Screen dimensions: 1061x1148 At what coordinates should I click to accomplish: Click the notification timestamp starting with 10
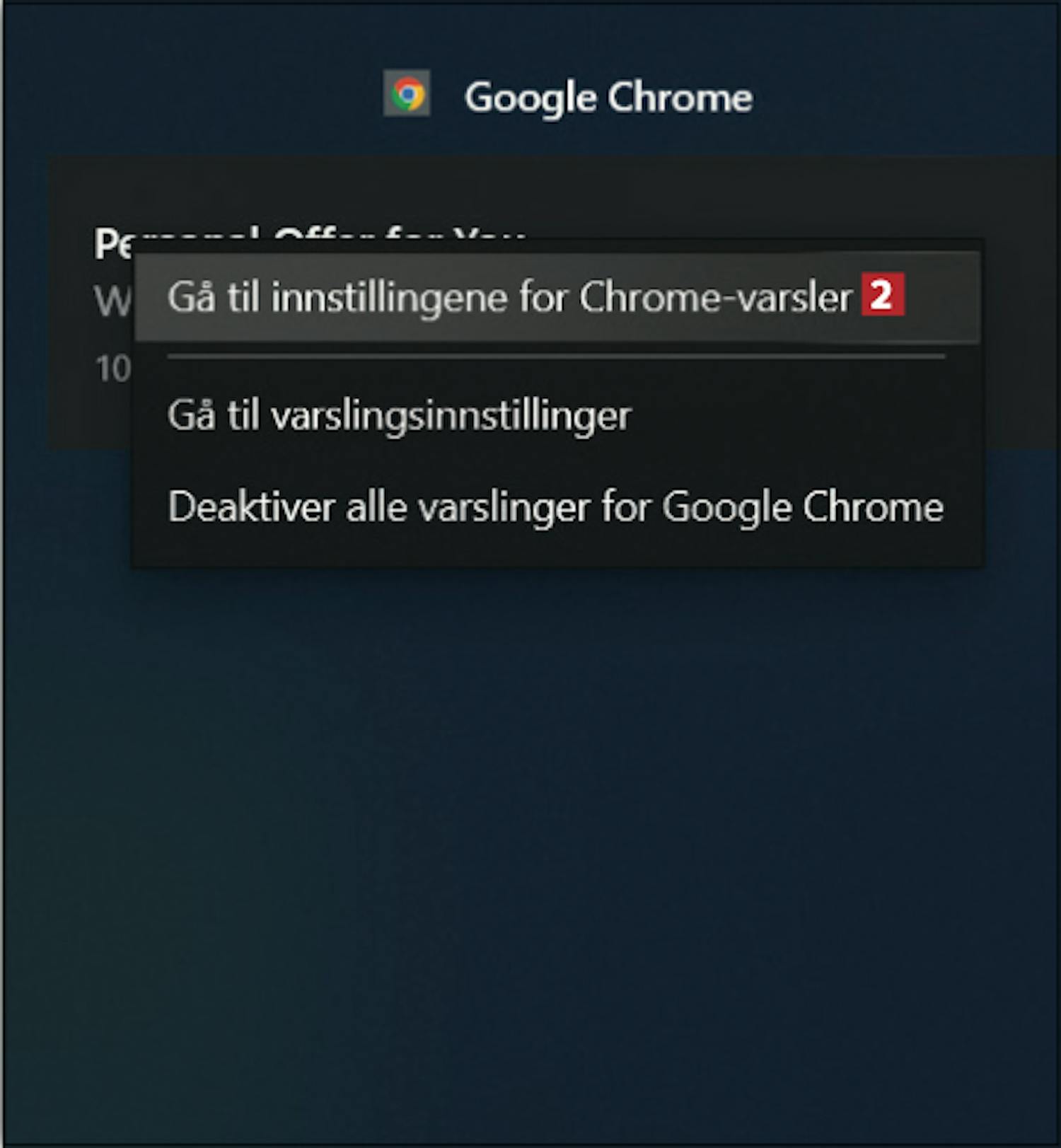[113, 369]
